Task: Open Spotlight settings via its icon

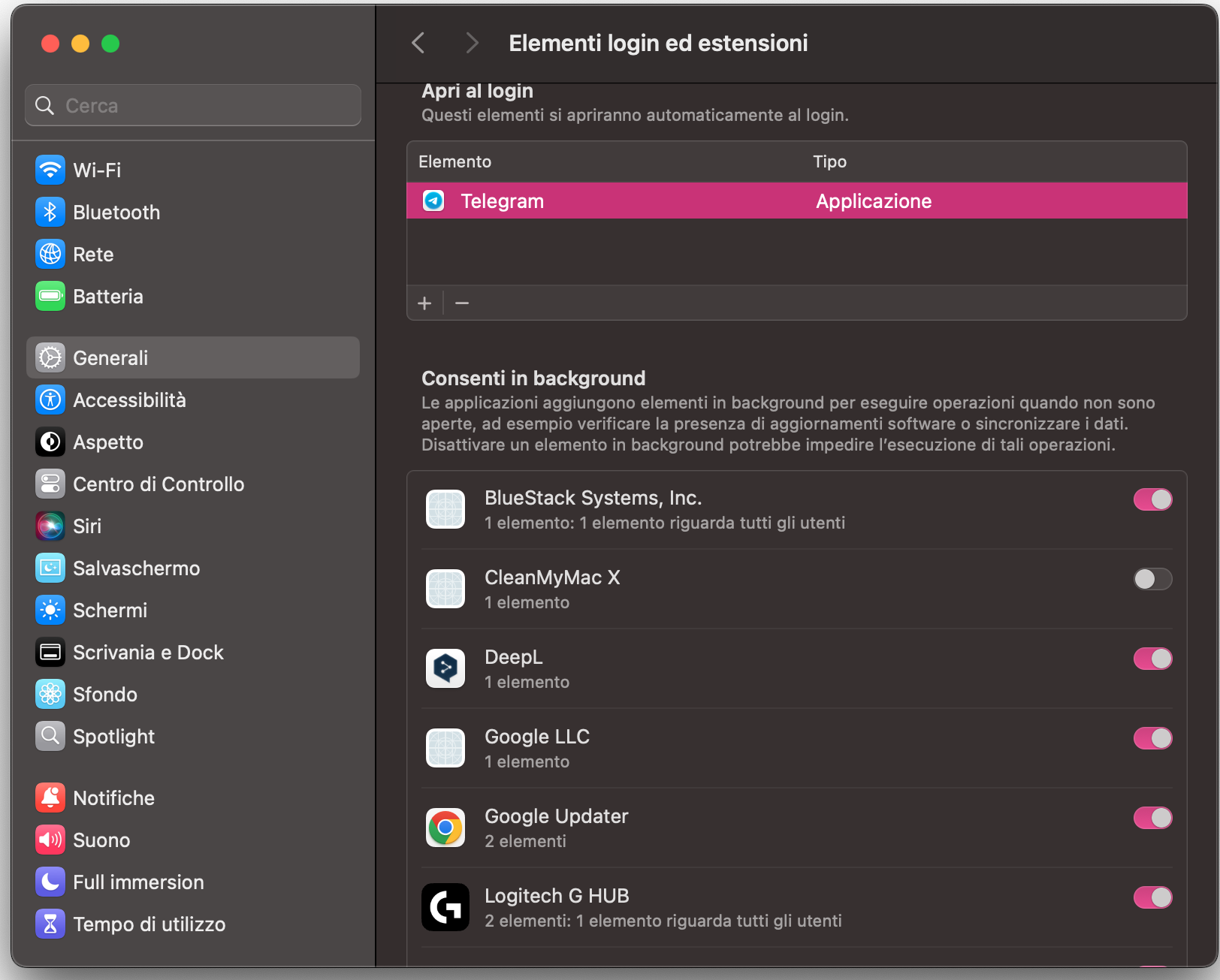Action: click(x=50, y=736)
